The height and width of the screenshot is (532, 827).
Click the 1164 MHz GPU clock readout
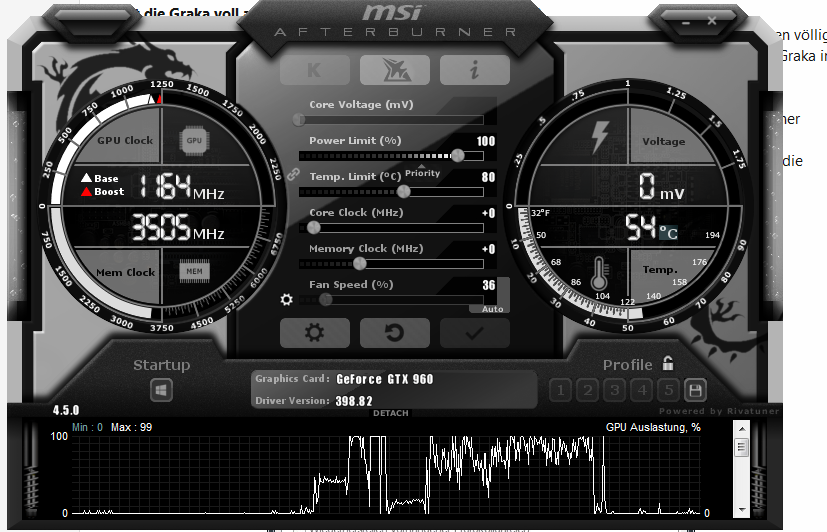[x=181, y=187]
